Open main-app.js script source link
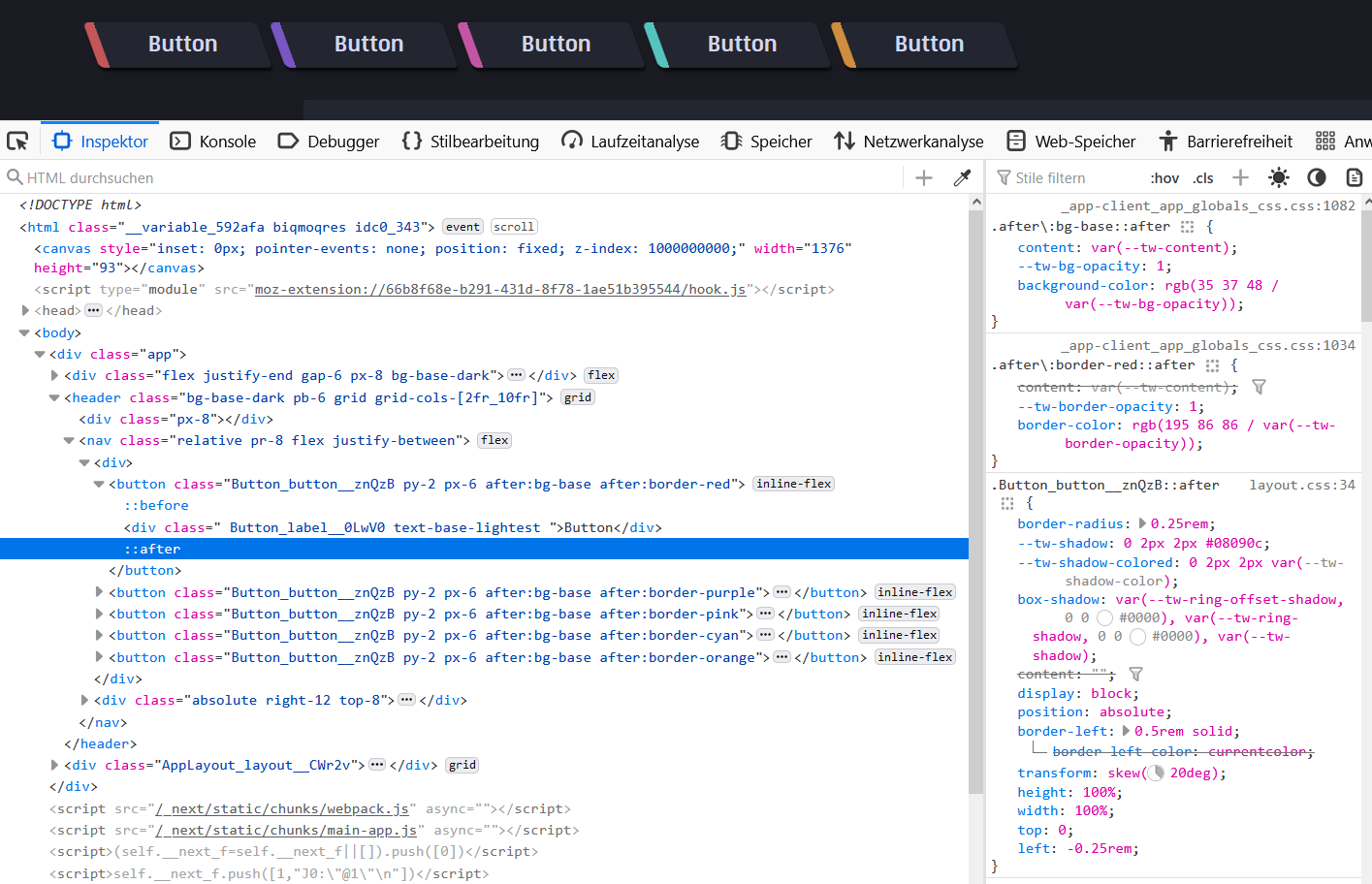 click(x=286, y=830)
